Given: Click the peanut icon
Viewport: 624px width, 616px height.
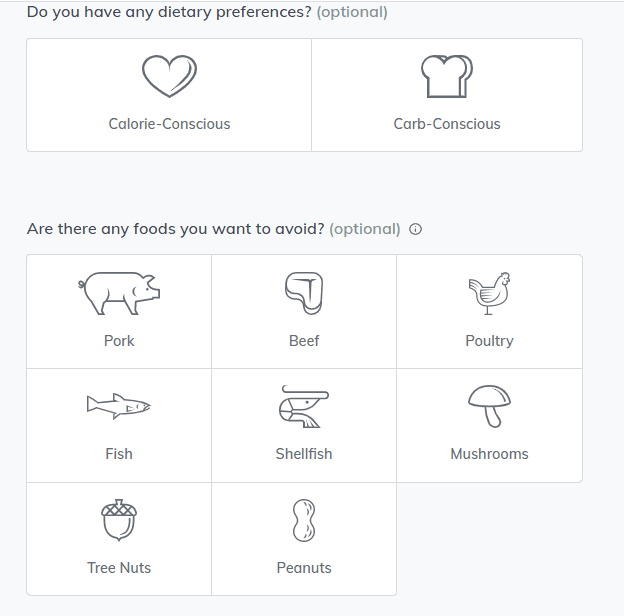Looking at the screenshot, I should click(304, 520).
